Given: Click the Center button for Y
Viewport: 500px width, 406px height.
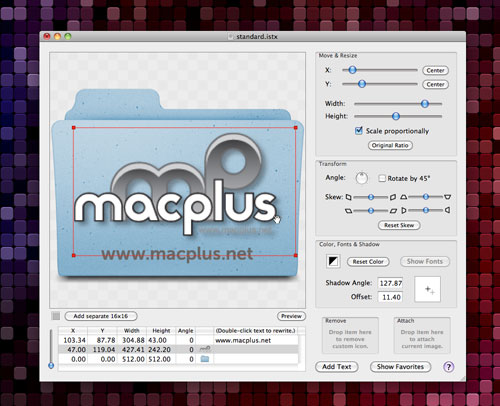Looking at the screenshot, I should click(x=435, y=84).
